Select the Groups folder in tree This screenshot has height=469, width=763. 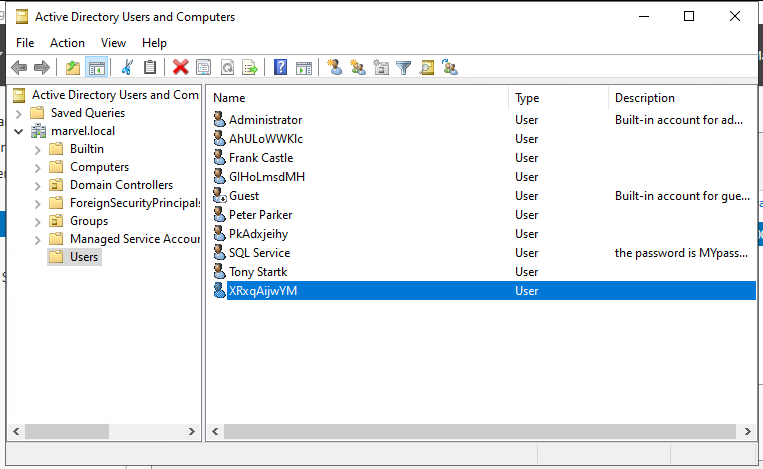click(x=88, y=221)
